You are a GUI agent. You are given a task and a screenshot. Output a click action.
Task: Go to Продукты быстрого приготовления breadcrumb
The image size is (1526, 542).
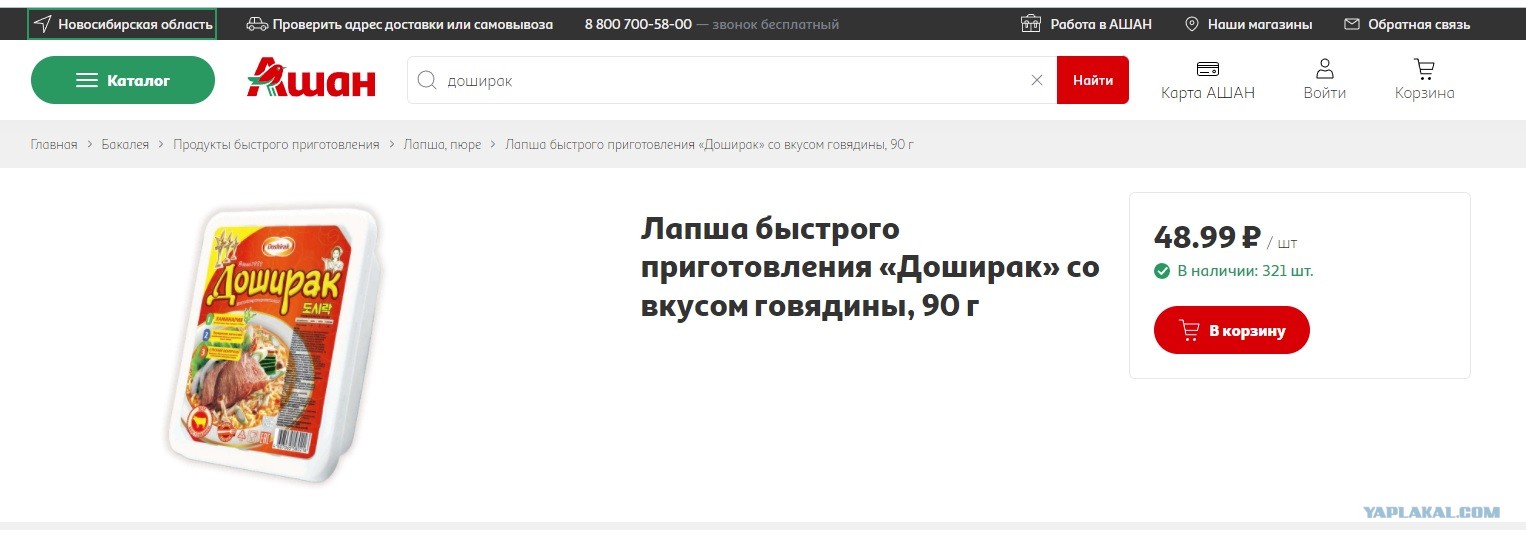pyautogui.click(x=276, y=145)
